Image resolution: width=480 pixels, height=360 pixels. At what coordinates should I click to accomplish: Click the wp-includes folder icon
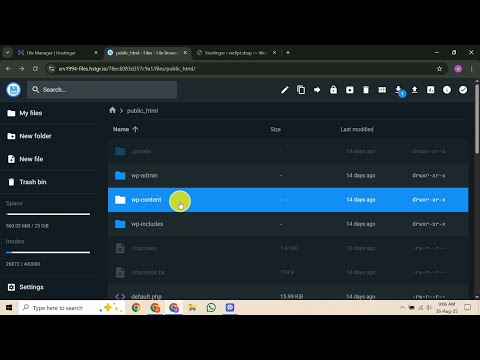coord(120,224)
